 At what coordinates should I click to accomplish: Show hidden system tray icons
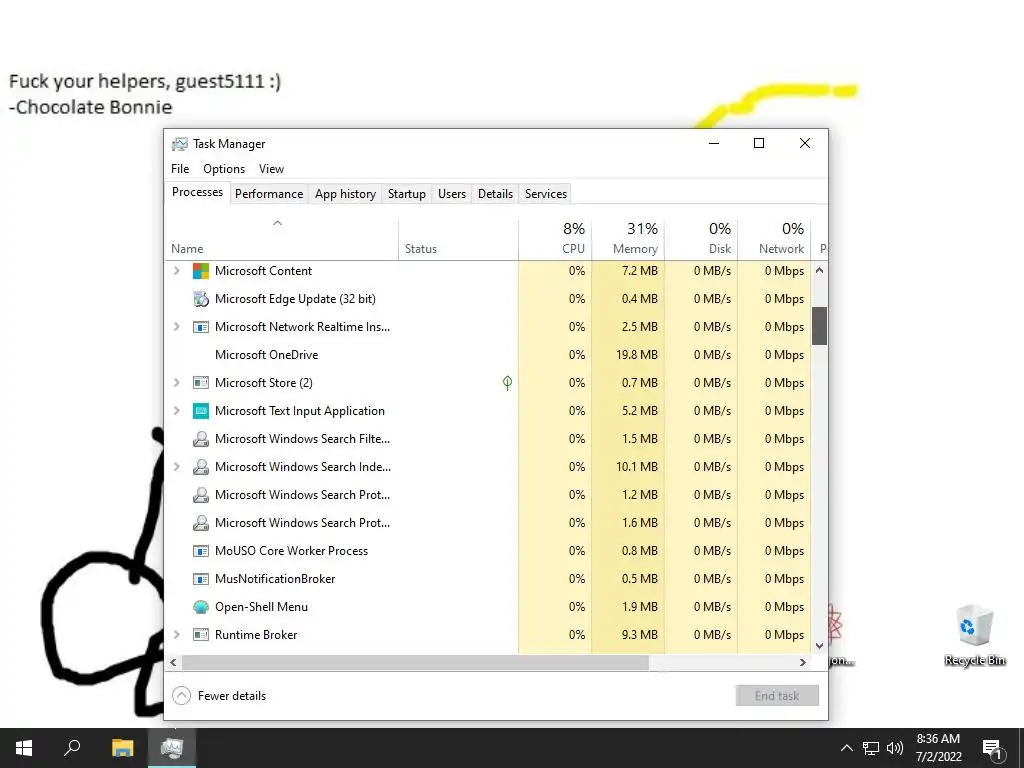pyautogui.click(x=846, y=748)
